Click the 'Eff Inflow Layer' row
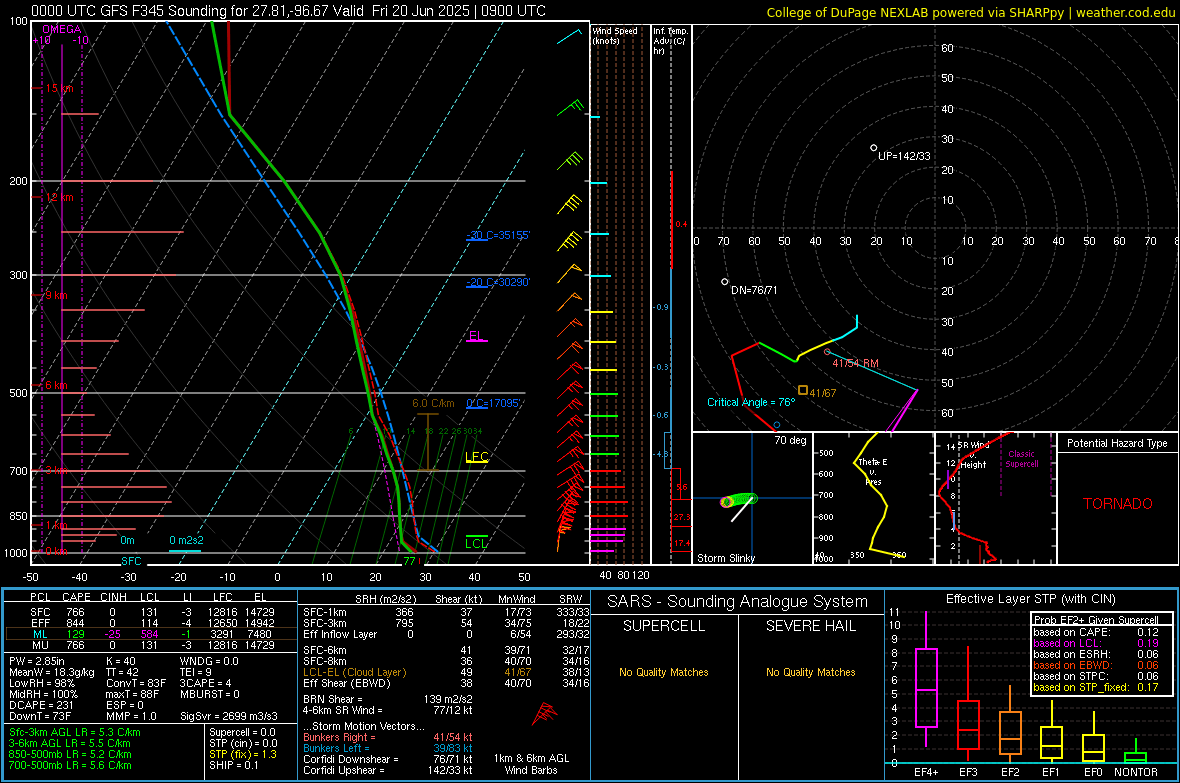1180x783 pixels. click(446, 634)
